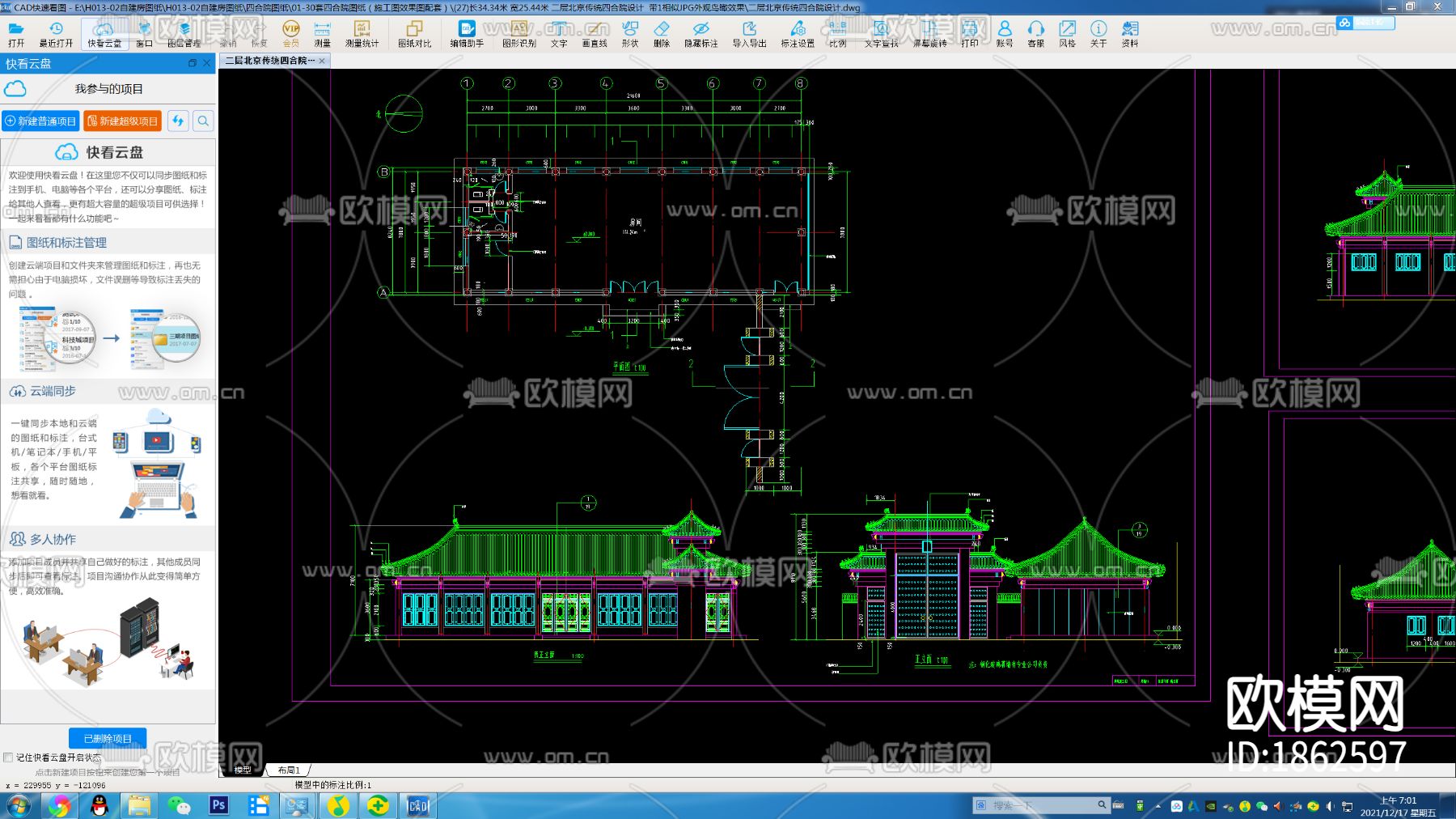Image resolution: width=1456 pixels, height=819 pixels.
Task: Click the orange 新建超级项目 button
Action: click(x=122, y=121)
